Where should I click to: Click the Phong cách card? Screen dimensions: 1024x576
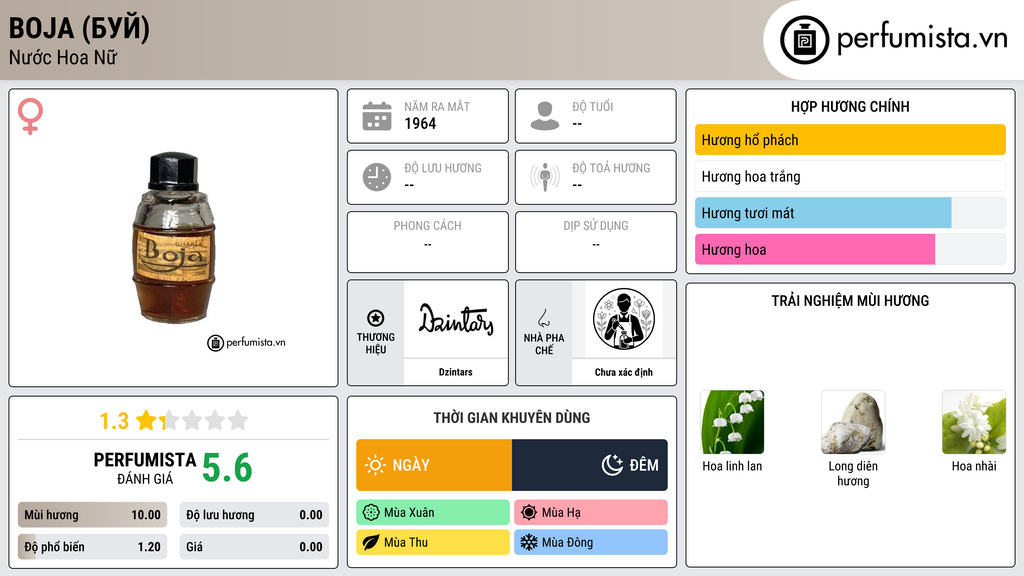click(428, 242)
